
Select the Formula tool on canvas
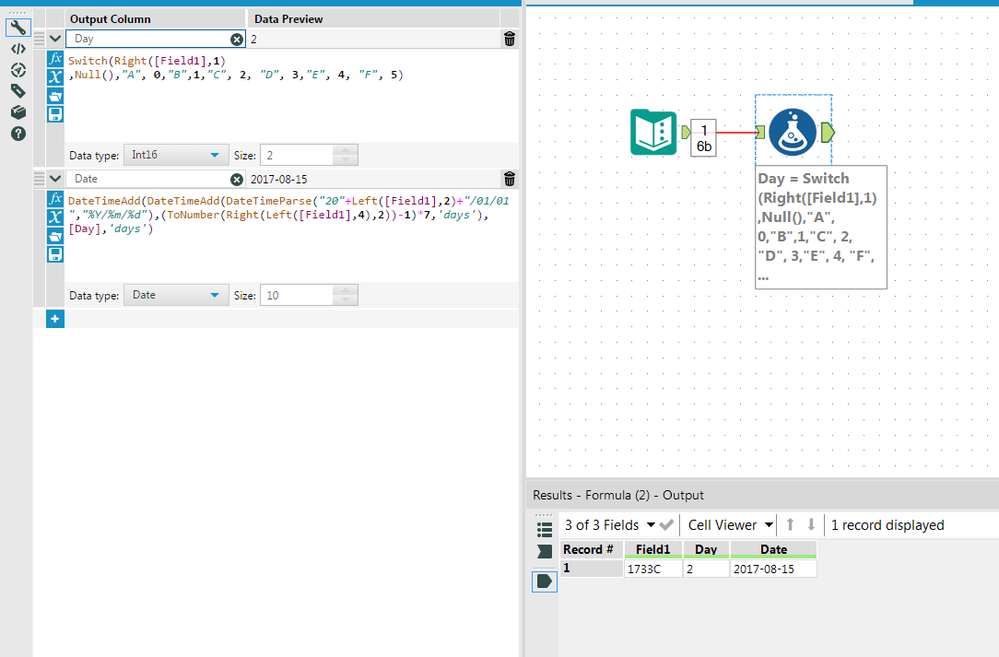793,132
